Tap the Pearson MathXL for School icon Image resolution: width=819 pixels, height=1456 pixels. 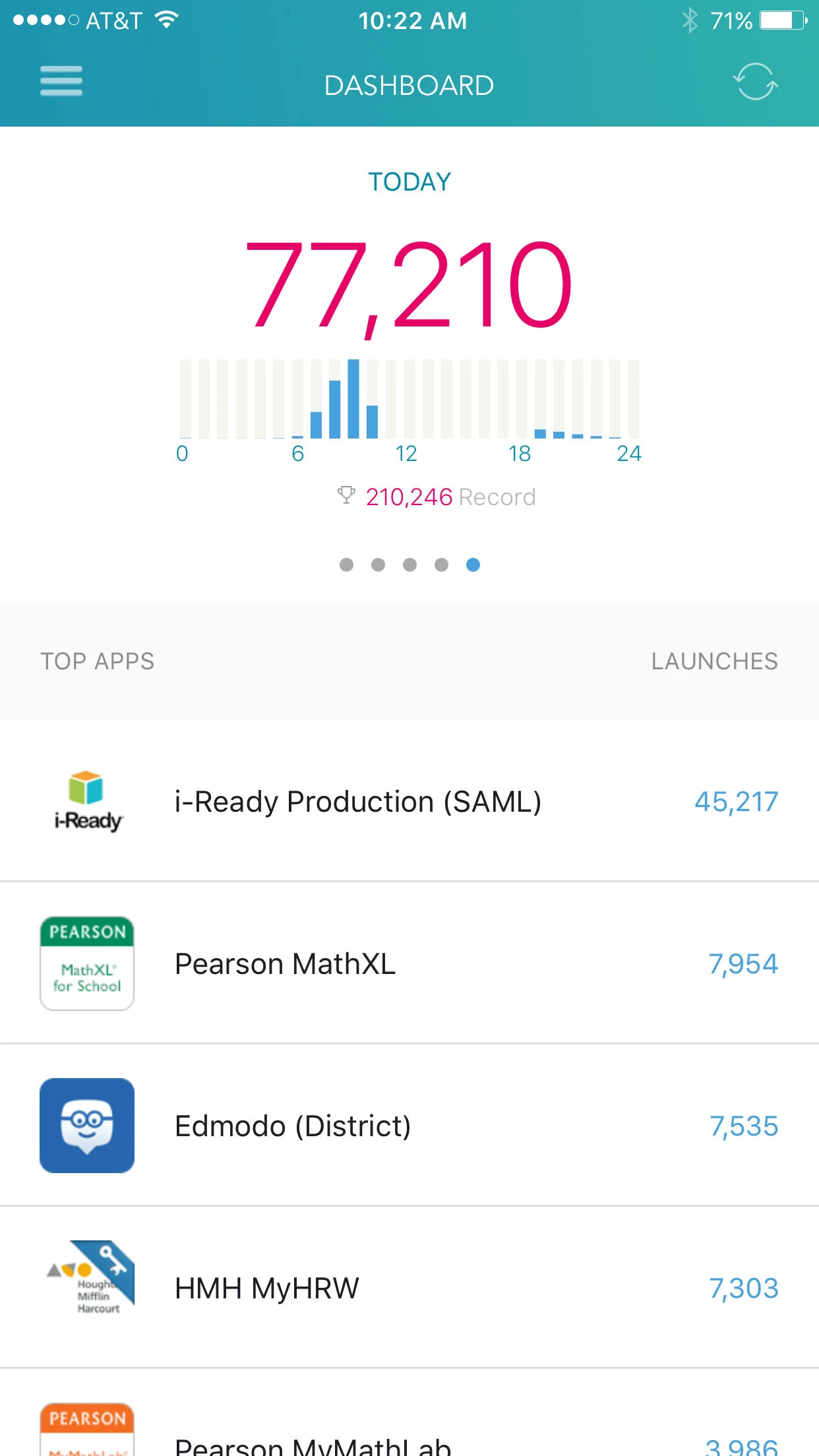87,963
